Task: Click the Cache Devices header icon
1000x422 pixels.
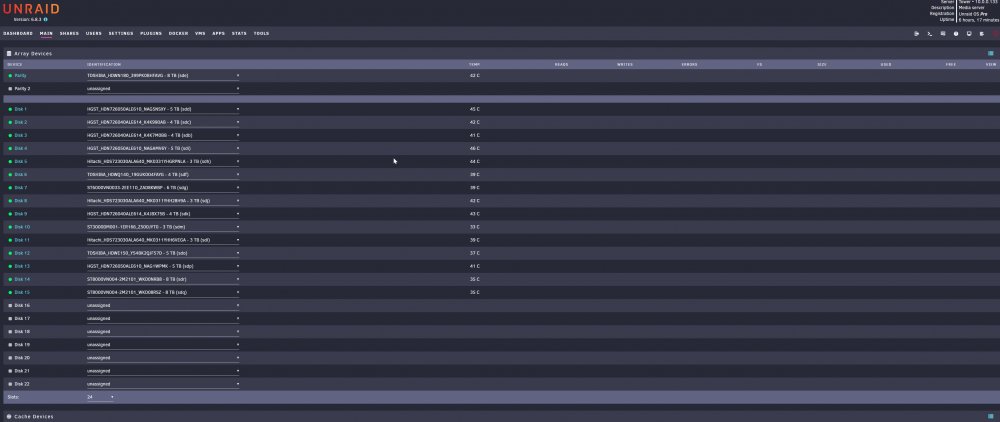Action: [9, 416]
